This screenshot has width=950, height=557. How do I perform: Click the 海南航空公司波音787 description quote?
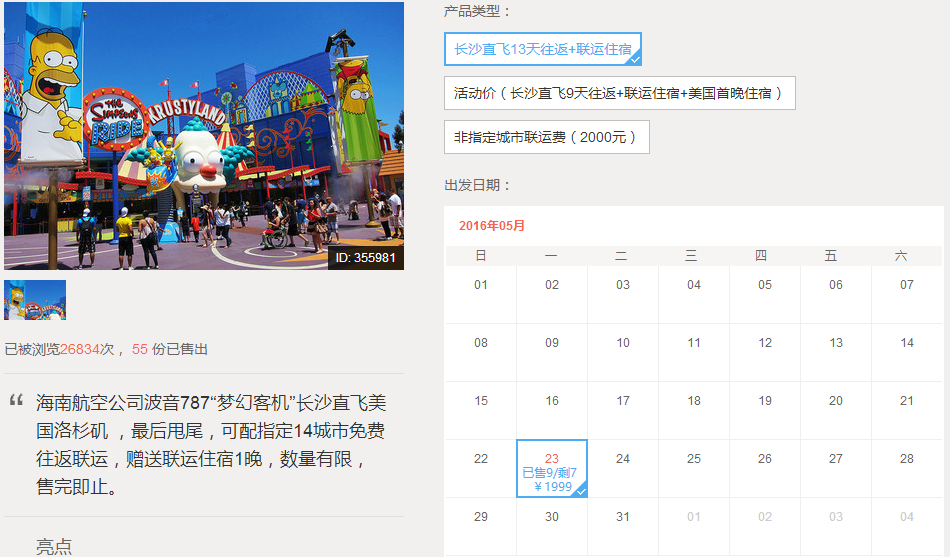pos(210,445)
